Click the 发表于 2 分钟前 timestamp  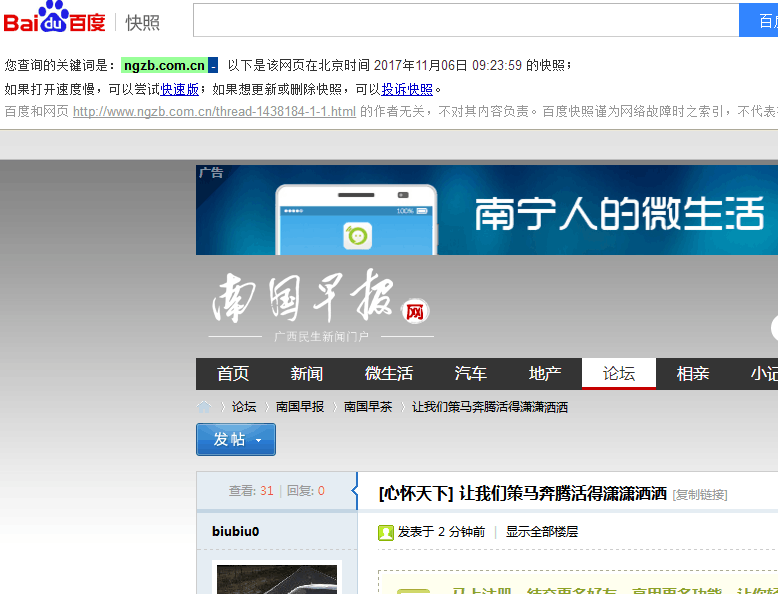(441, 532)
